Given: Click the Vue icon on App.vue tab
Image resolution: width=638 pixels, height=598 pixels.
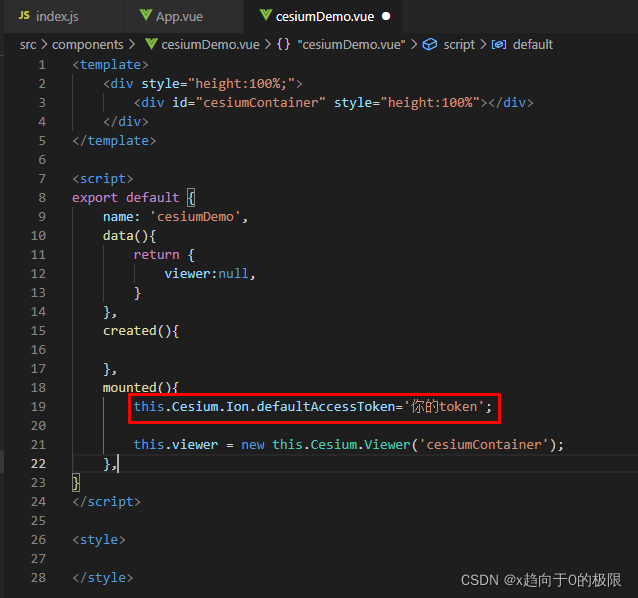Looking at the screenshot, I should (x=146, y=15).
